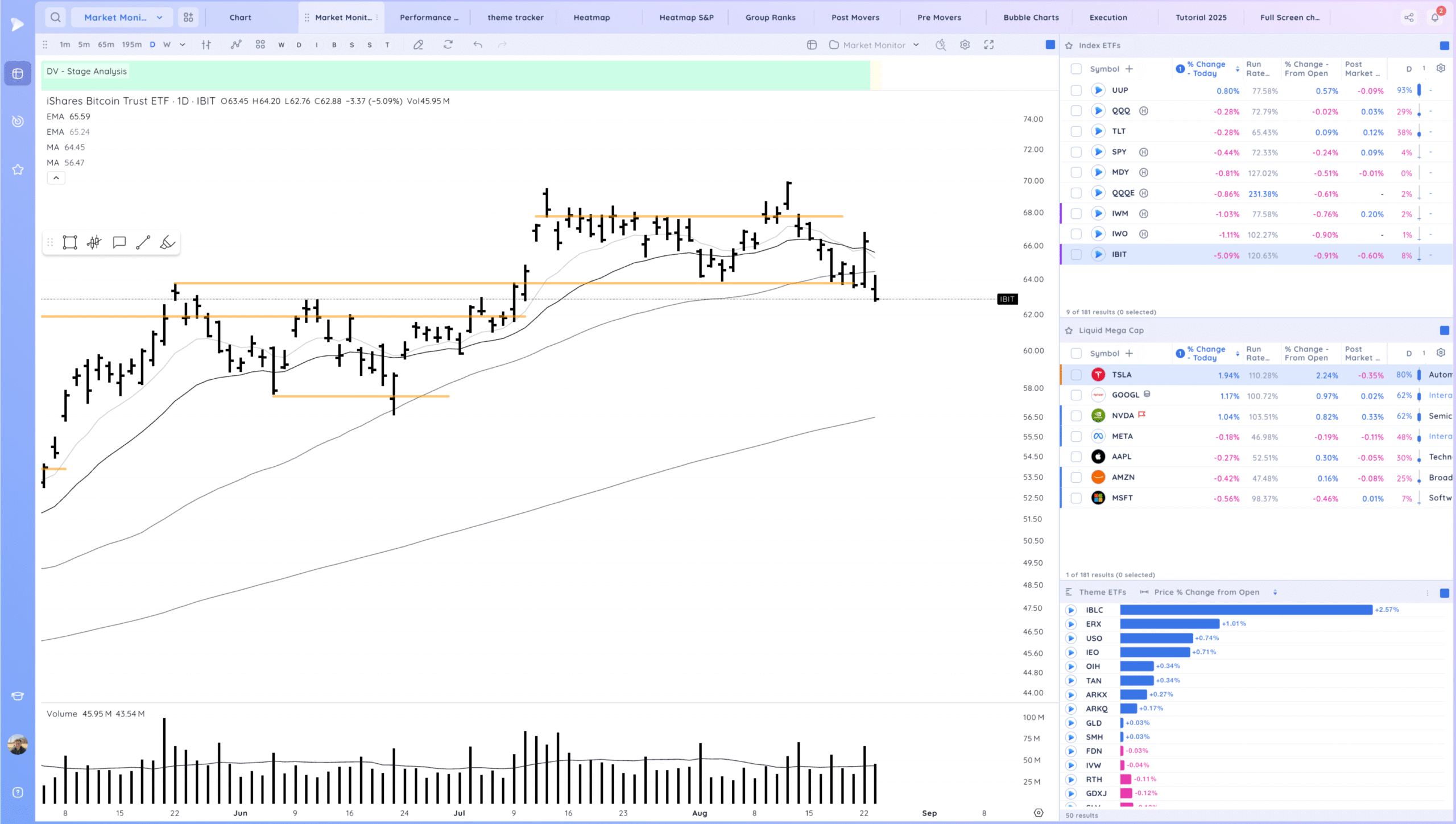Select all Index ETFs with header checkbox
This screenshot has width=1456, height=824.
[x=1076, y=69]
